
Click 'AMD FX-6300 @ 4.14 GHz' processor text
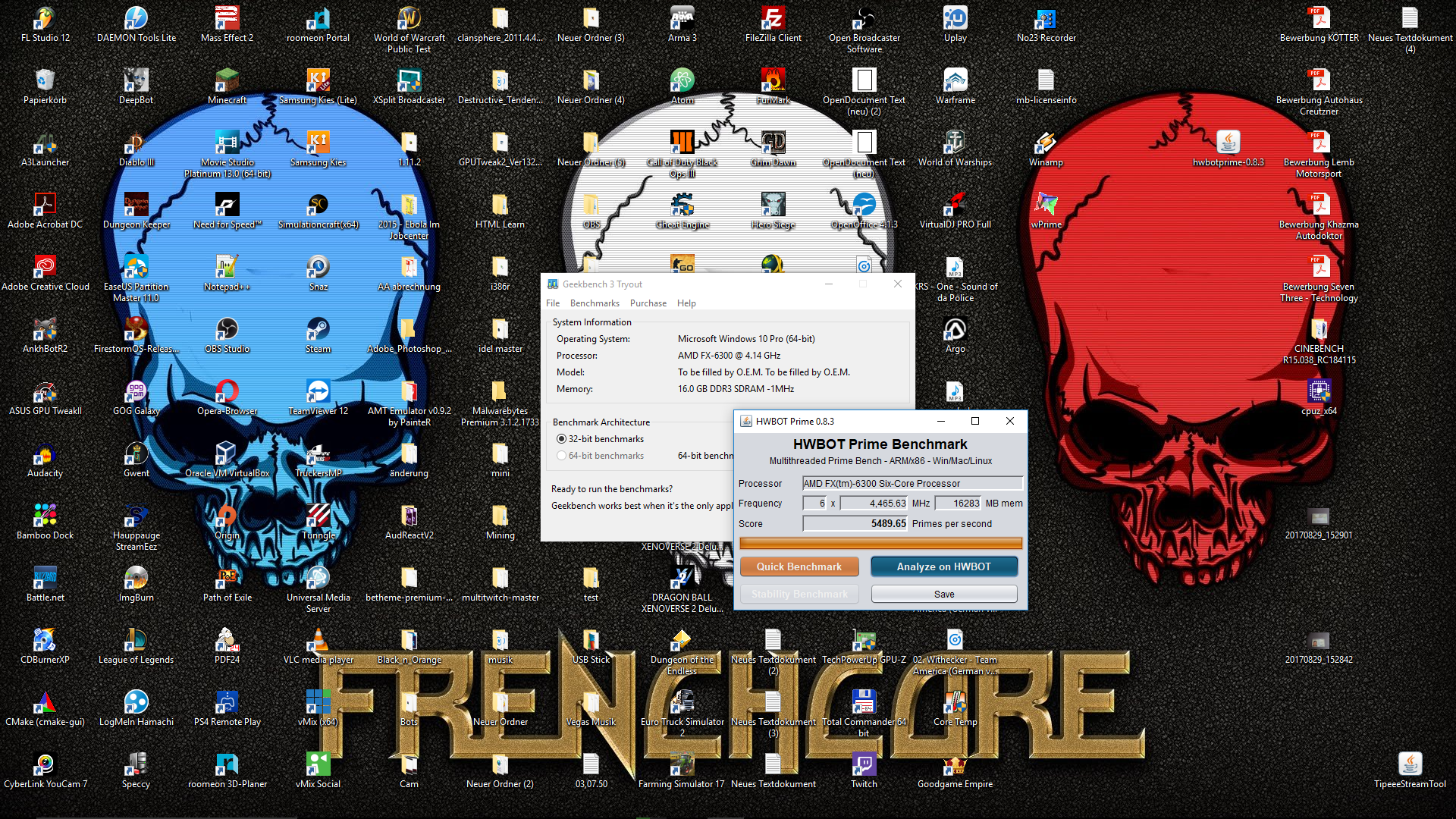point(729,356)
